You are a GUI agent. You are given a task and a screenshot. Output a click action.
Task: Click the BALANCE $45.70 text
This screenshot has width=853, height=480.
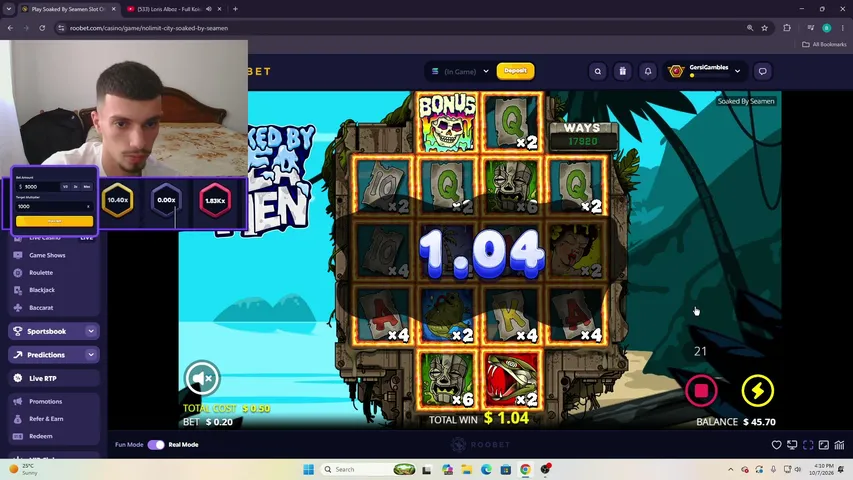pyautogui.click(x=735, y=422)
